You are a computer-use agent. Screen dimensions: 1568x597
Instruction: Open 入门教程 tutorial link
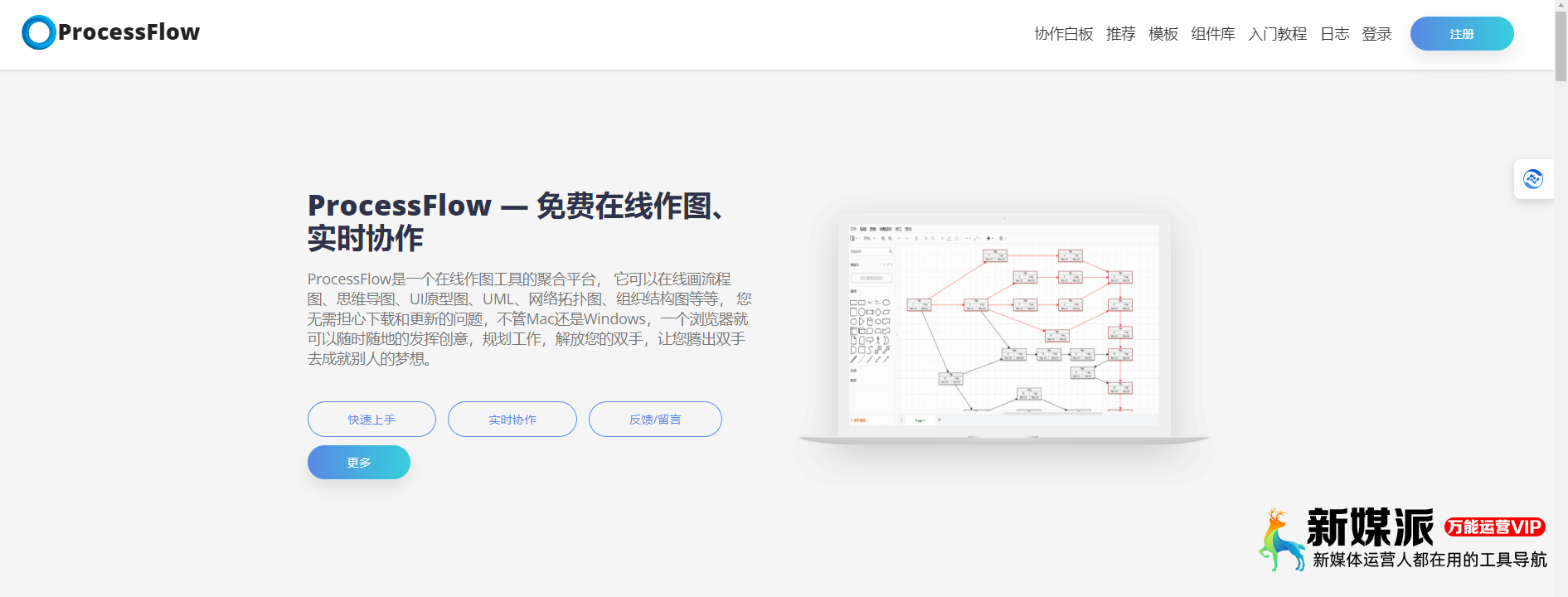[1278, 34]
